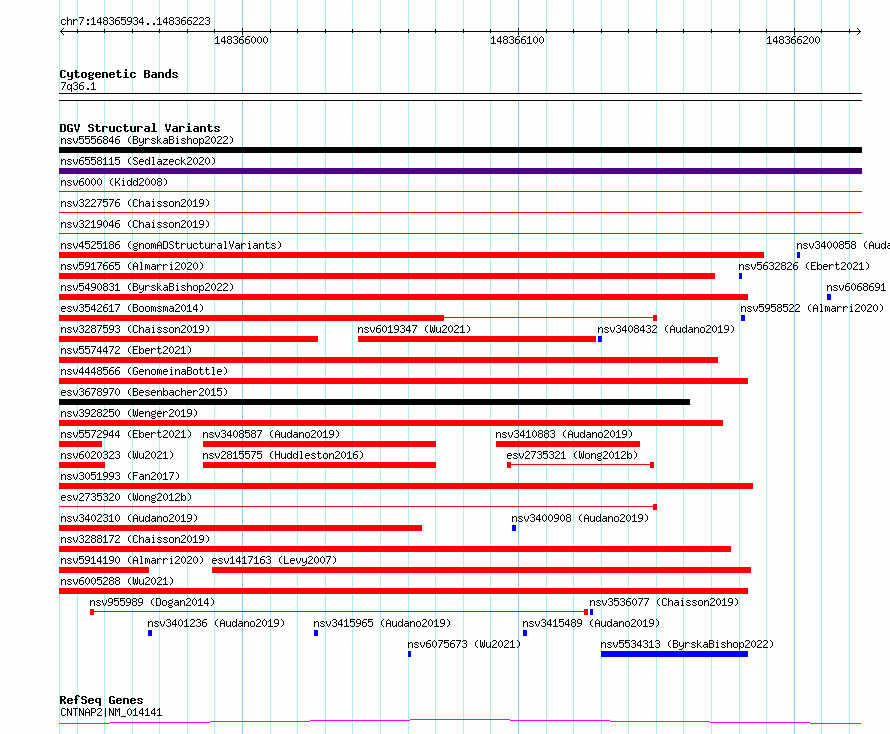Open the nsv4525186 (gnomADStructuralVariants) label
Viewport: 890px width, 734px height.
[171, 245]
